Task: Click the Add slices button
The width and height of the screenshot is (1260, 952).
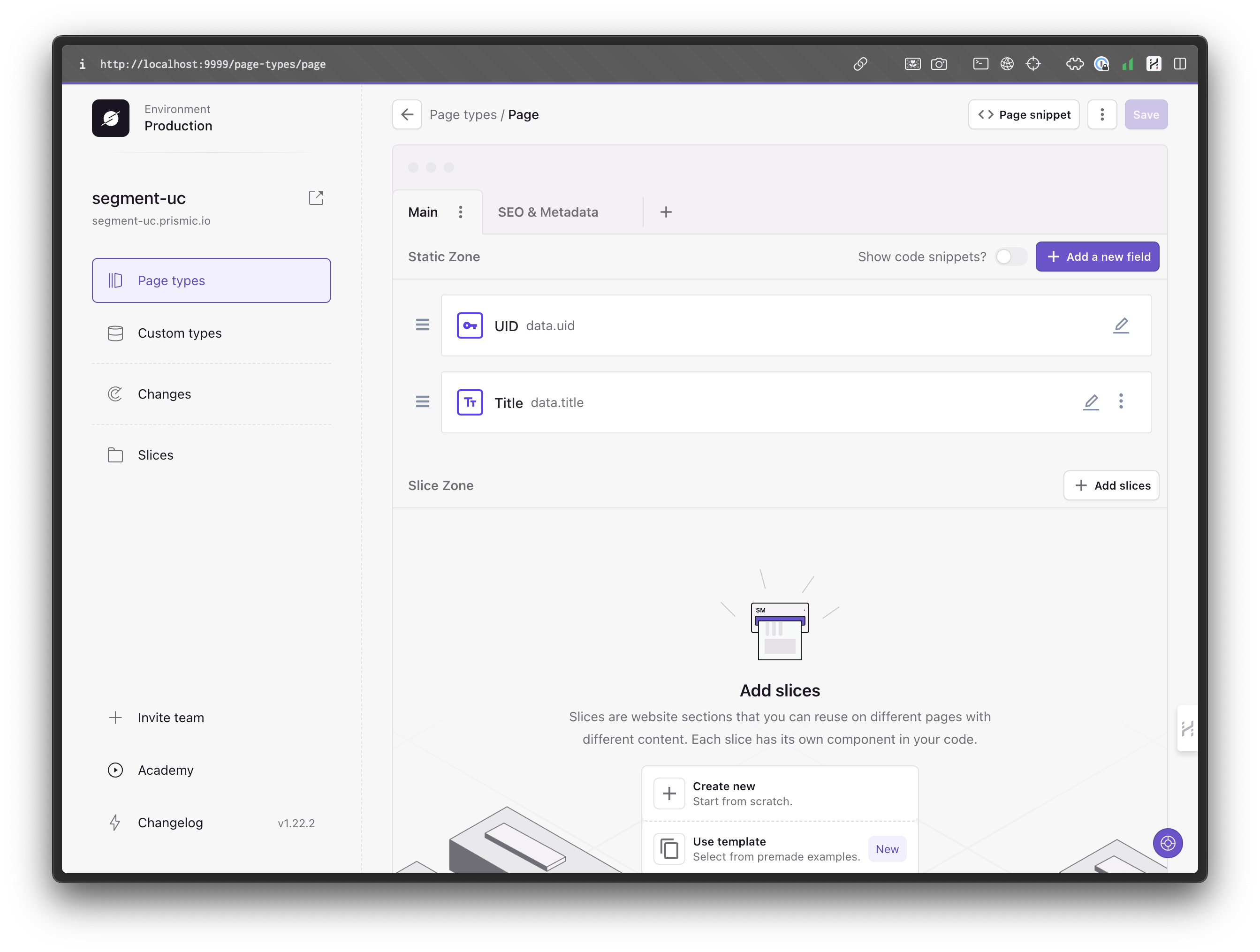Action: coord(1111,486)
